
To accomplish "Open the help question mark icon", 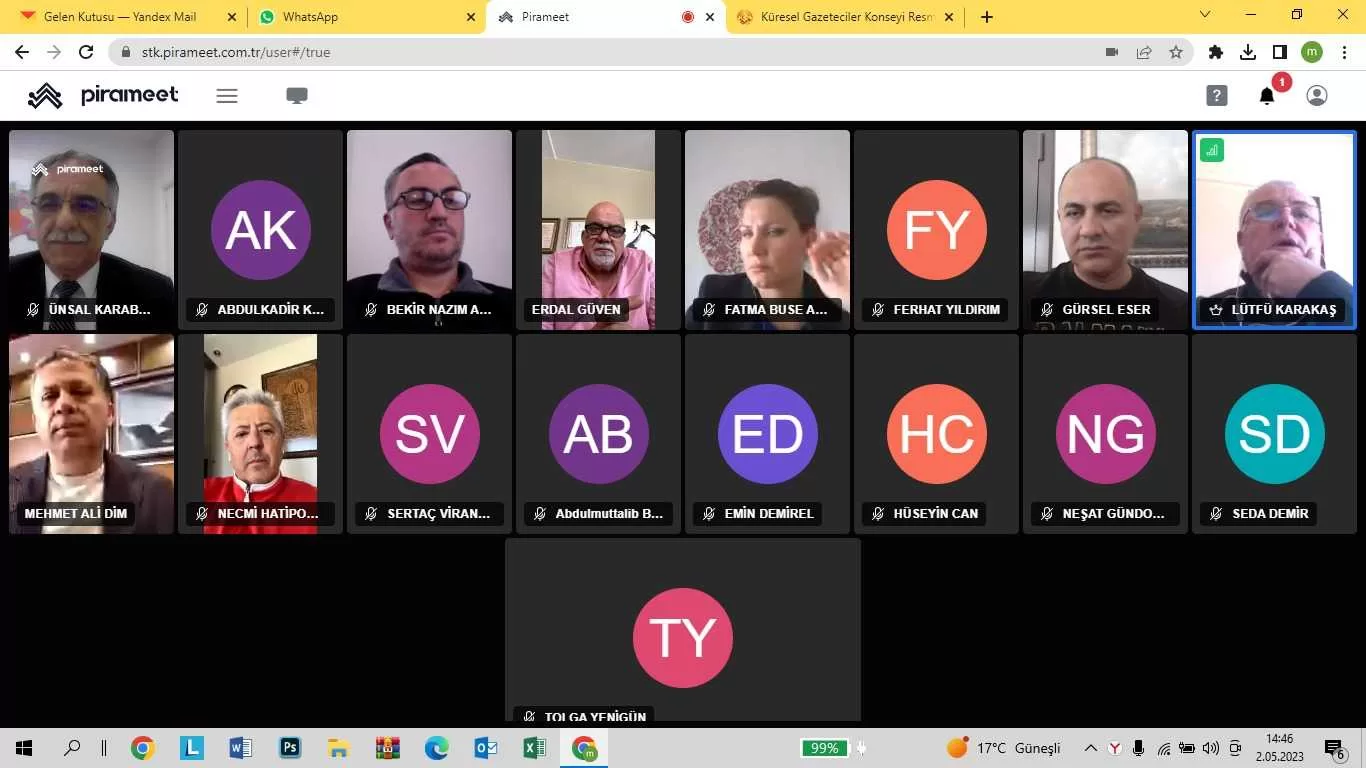I will (x=1216, y=96).
